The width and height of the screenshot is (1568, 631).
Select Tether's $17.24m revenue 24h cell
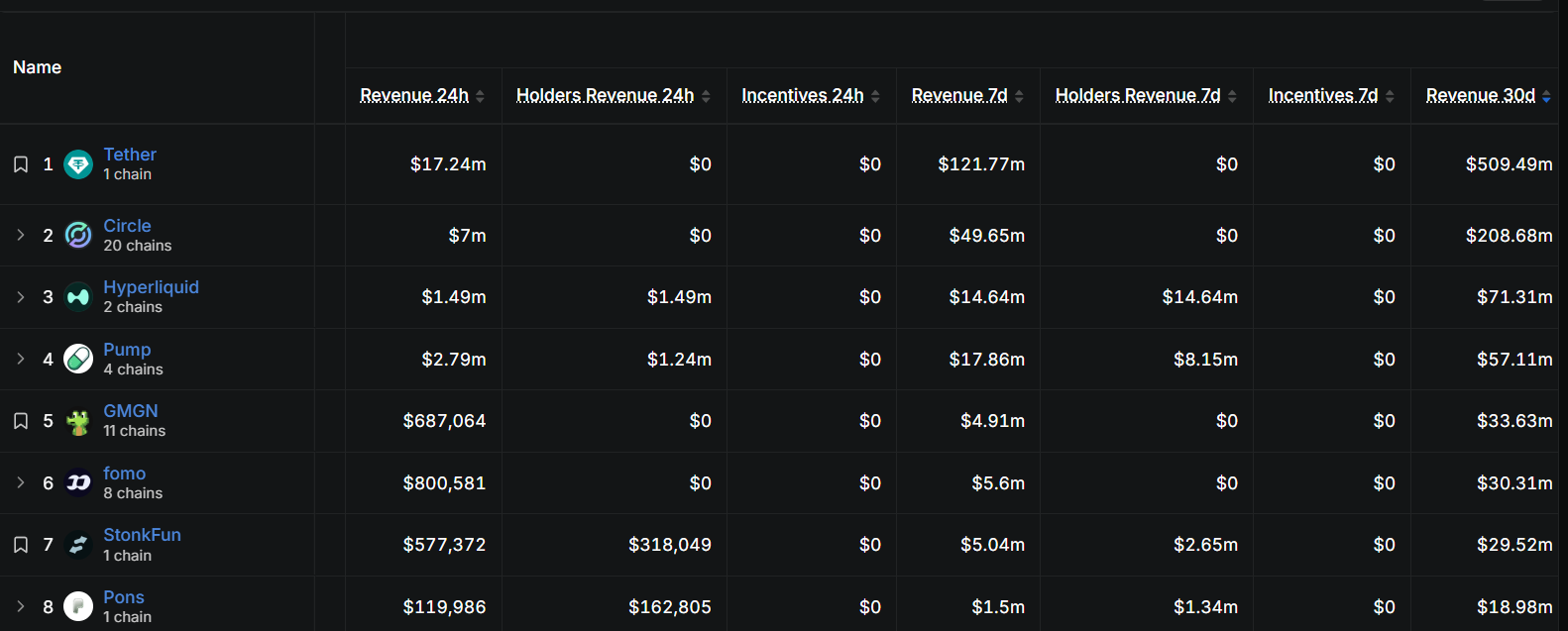pyautogui.click(x=448, y=164)
